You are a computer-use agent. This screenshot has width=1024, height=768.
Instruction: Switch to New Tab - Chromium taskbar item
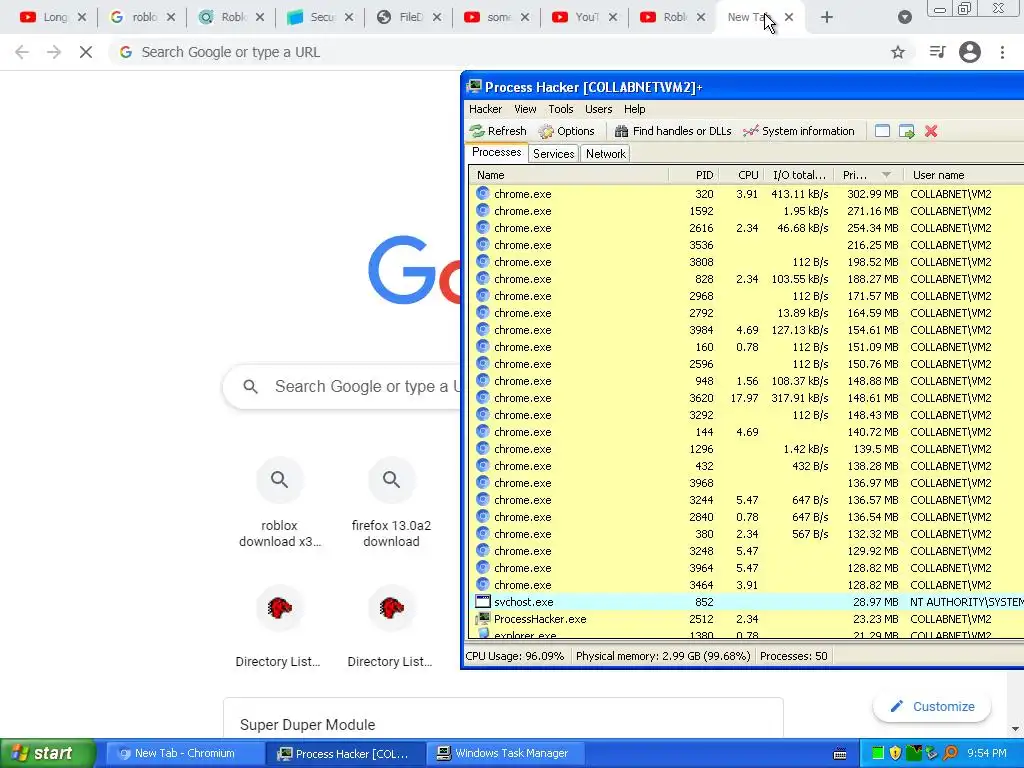tap(185, 753)
